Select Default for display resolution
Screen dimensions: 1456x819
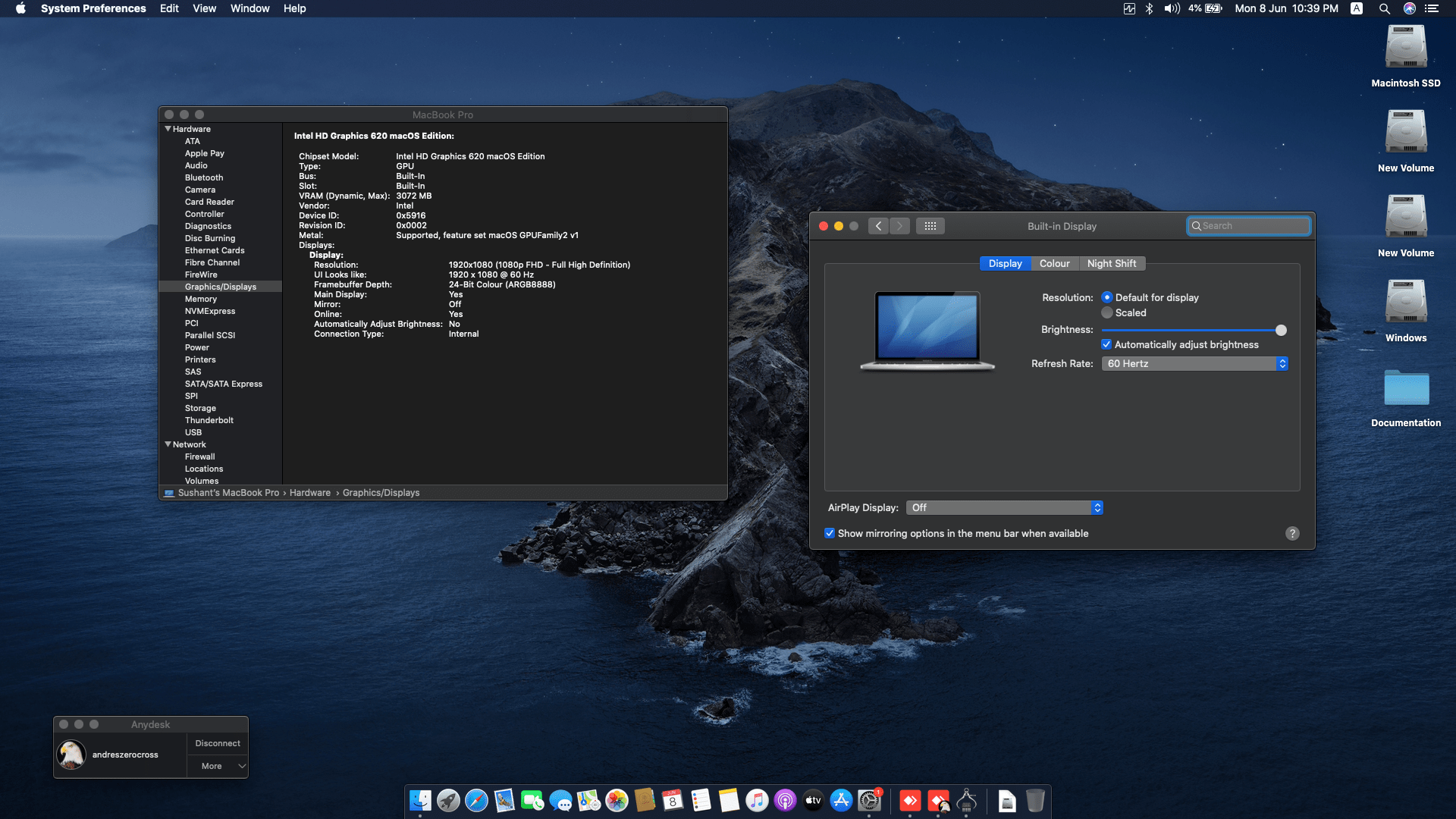tap(1107, 297)
